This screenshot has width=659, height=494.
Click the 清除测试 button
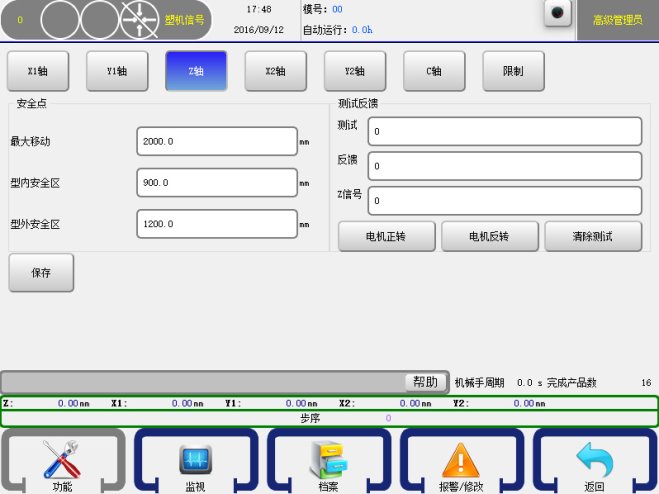pos(593,236)
